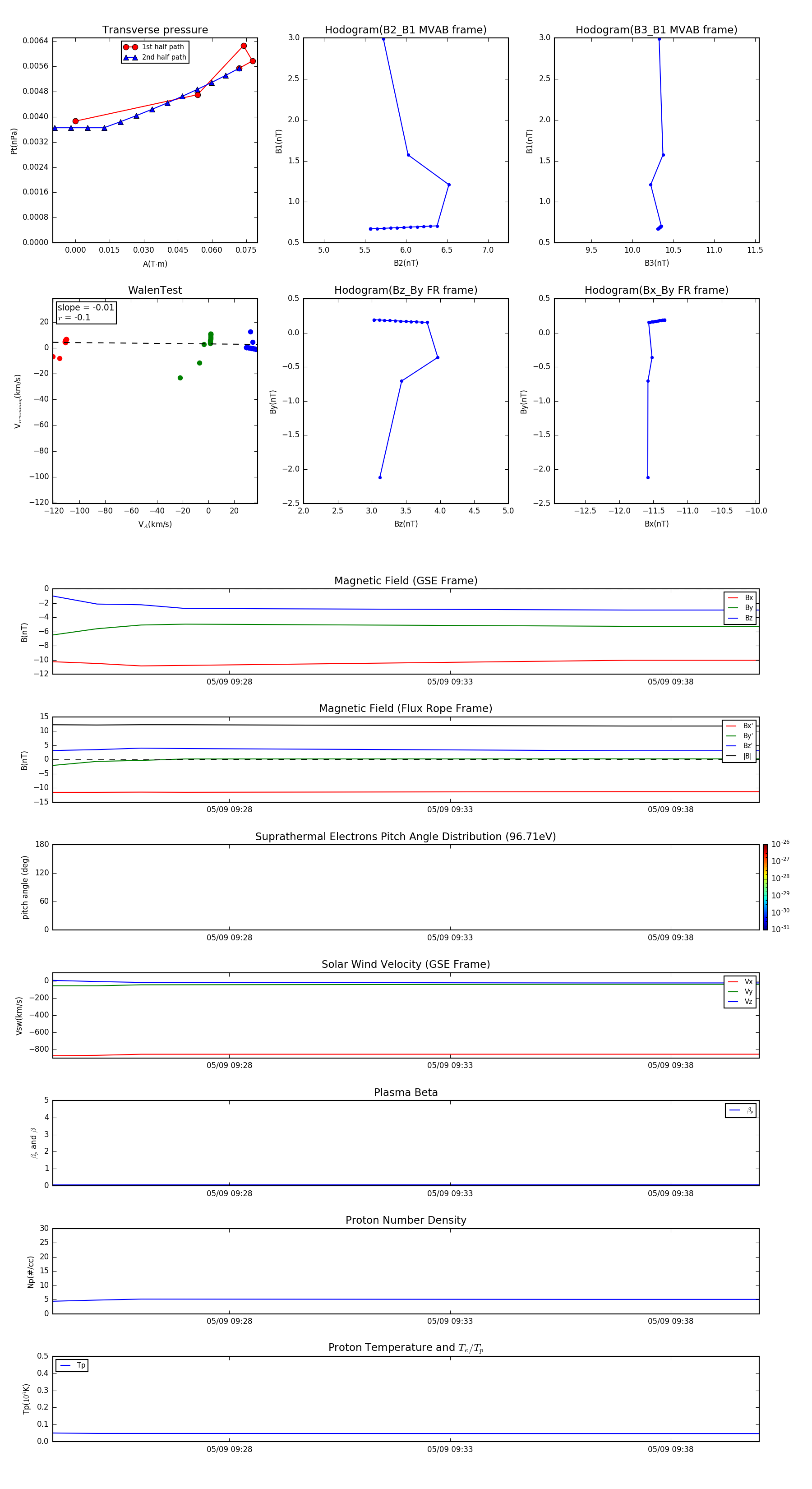
Task: Click the colorbar "10^-31" label
Action: tap(780, 929)
